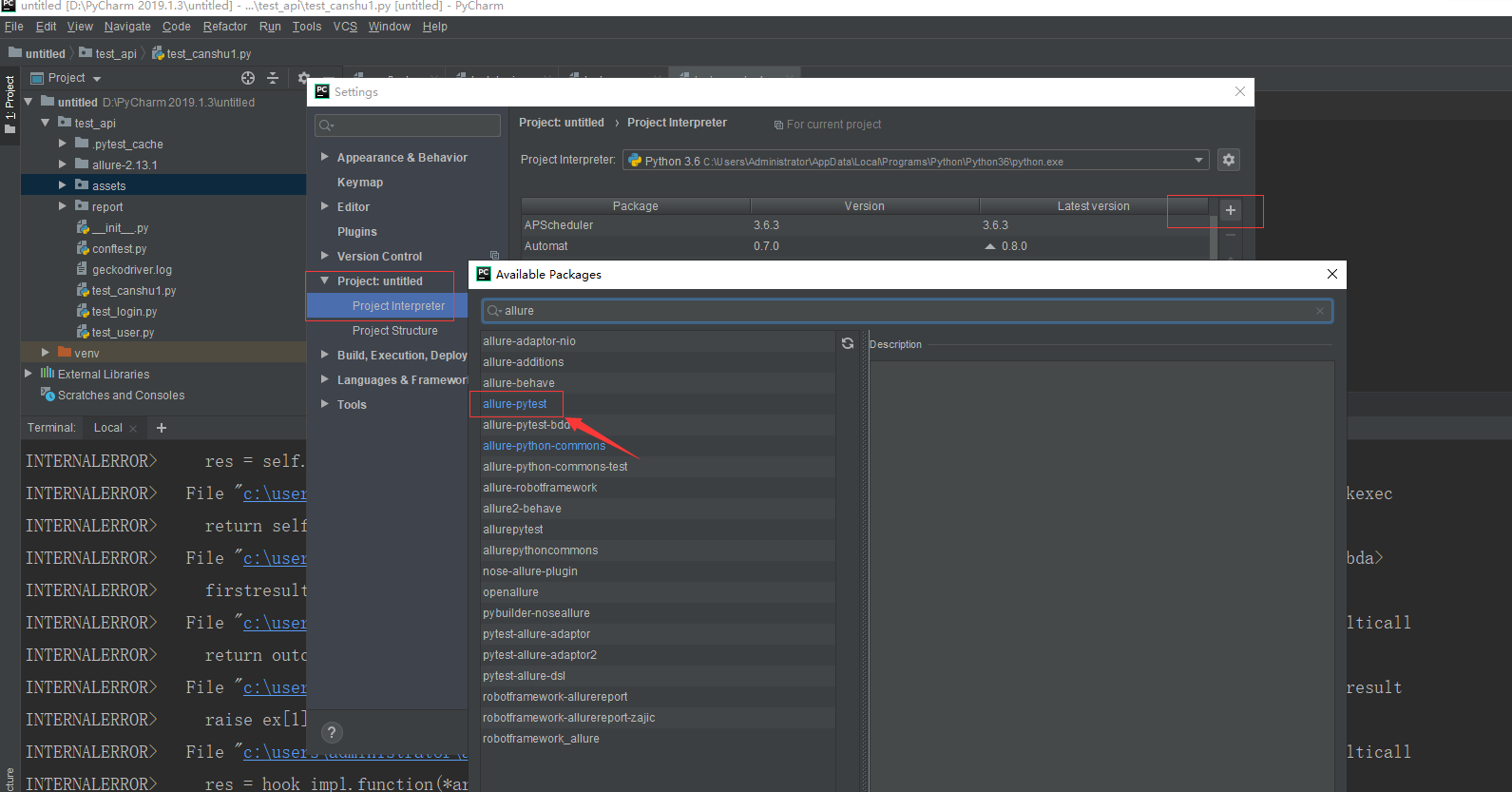This screenshot has height=792, width=1512.
Task: Click the locate/scroll-from-source target icon in Project panel
Action: (x=248, y=78)
